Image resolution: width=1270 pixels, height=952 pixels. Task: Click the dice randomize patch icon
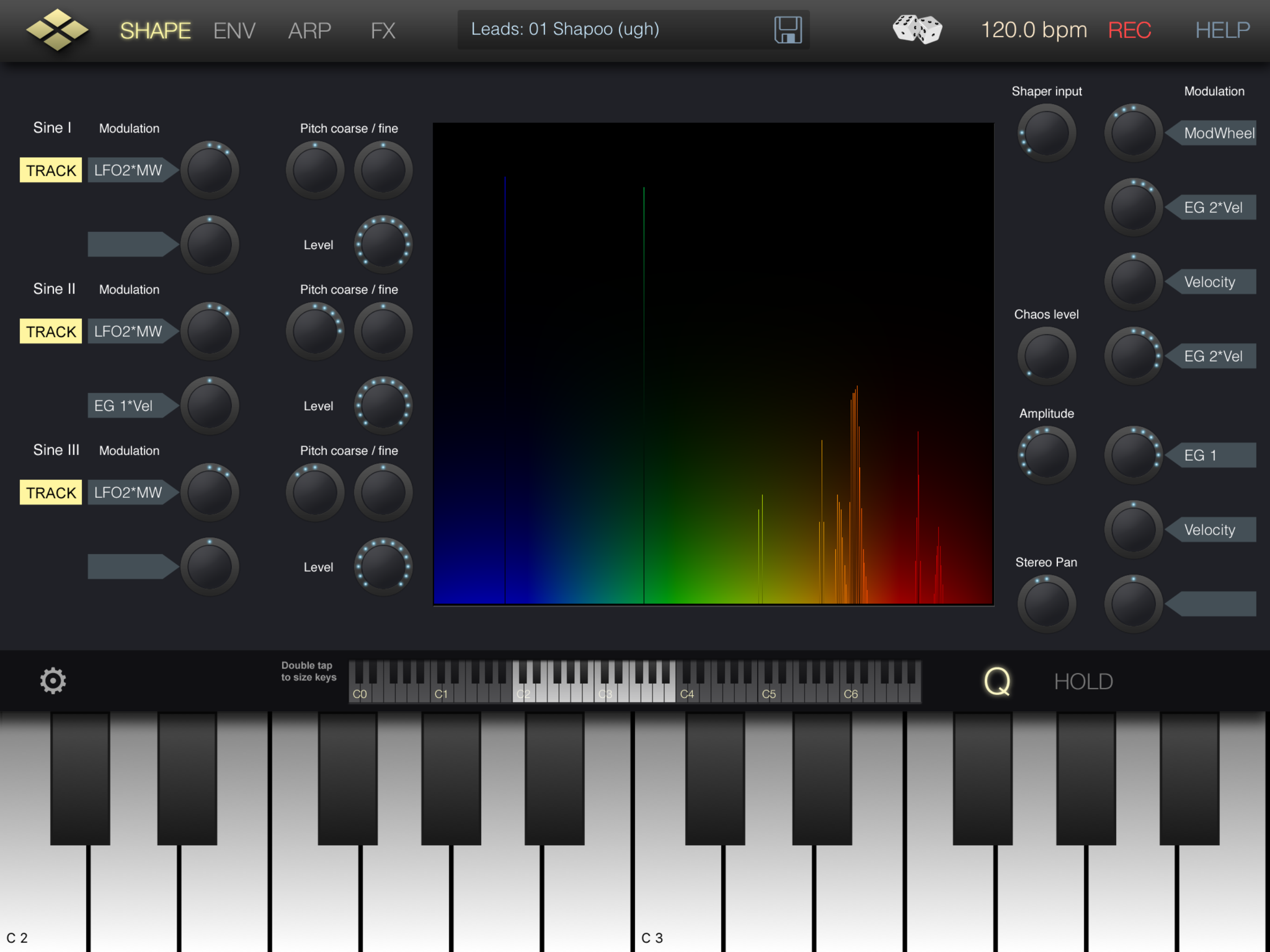[917, 29]
